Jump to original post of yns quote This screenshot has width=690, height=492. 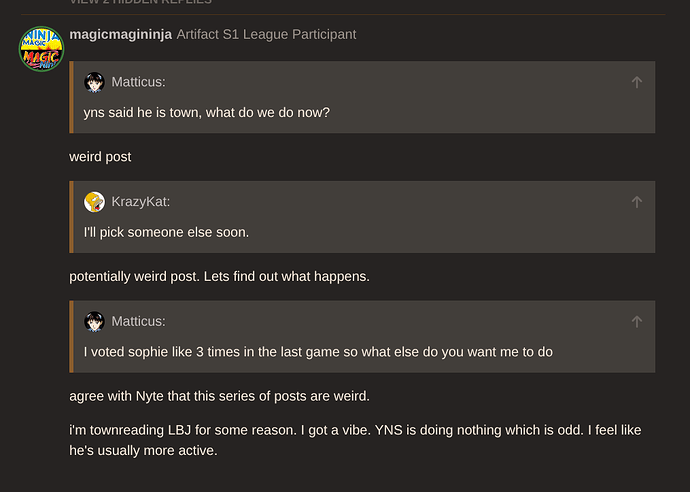coord(636,82)
